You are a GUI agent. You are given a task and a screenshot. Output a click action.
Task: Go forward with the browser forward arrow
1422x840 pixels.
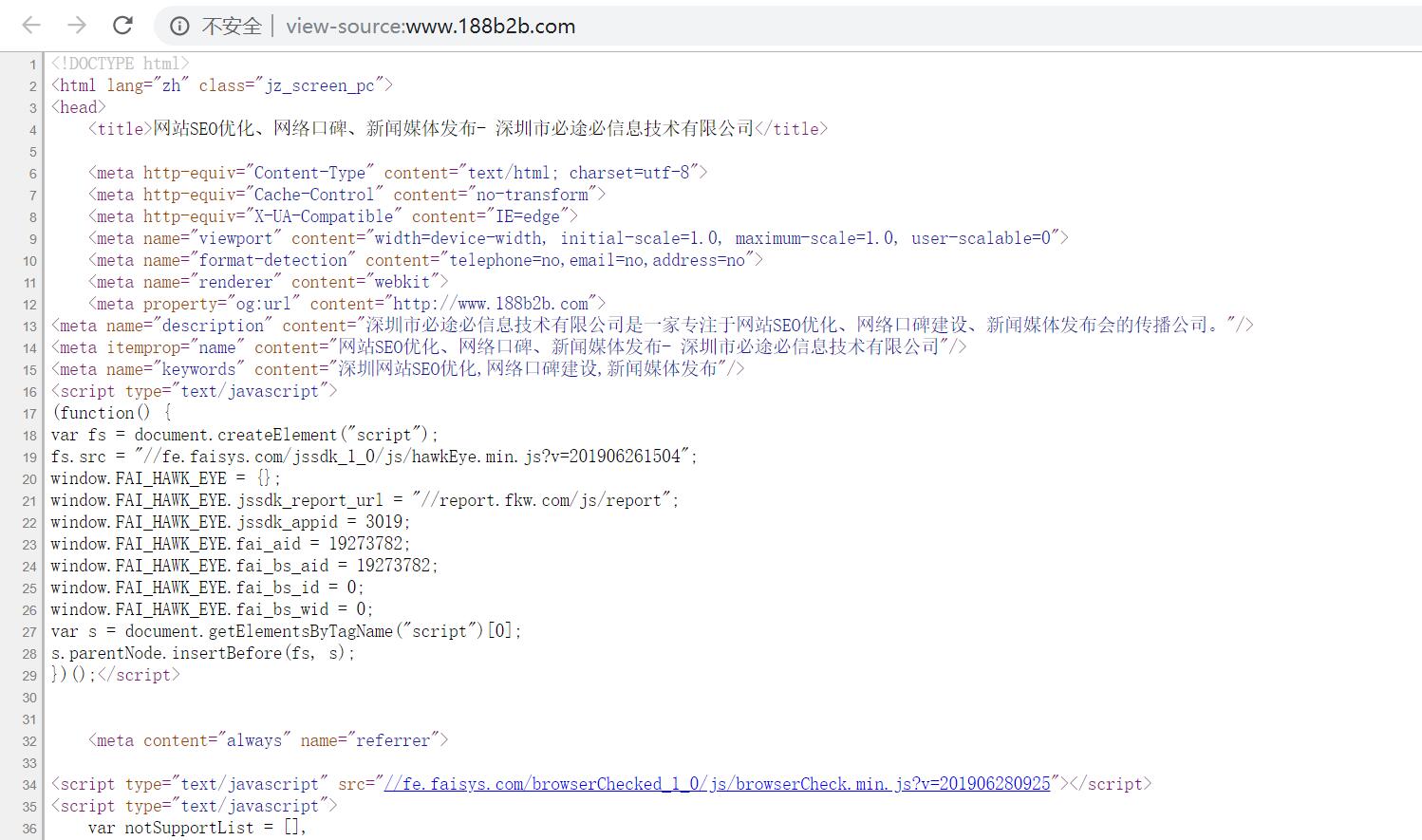(x=77, y=26)
